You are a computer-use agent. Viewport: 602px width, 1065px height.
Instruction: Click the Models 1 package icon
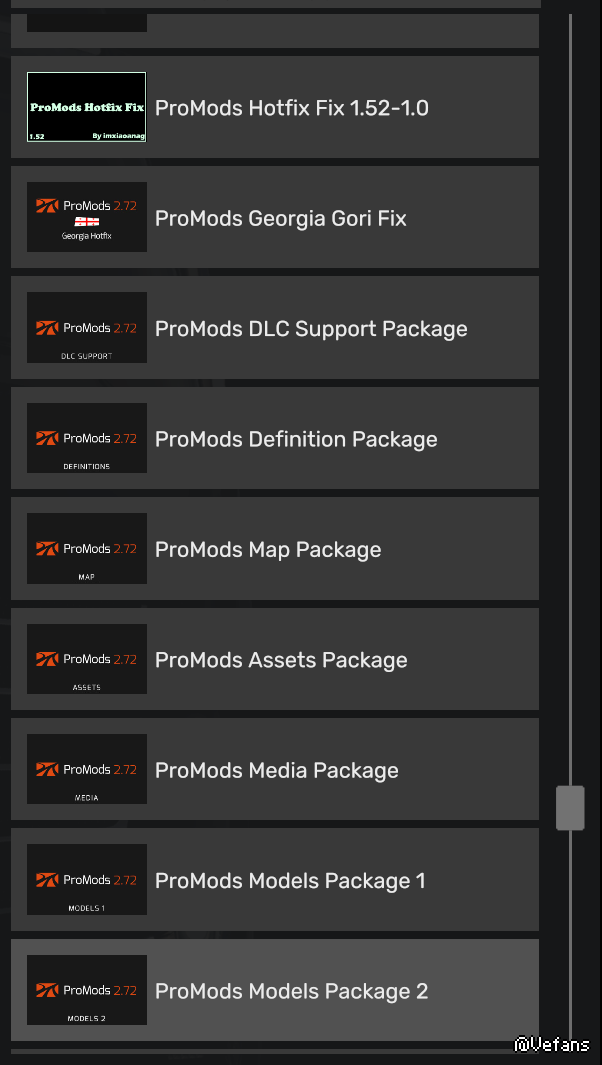tap(86, 879)
